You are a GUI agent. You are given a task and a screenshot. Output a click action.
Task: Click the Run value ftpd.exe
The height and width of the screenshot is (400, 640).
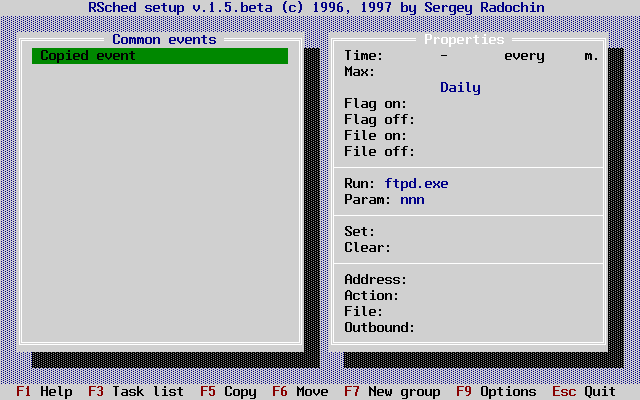tap(416, 184)
